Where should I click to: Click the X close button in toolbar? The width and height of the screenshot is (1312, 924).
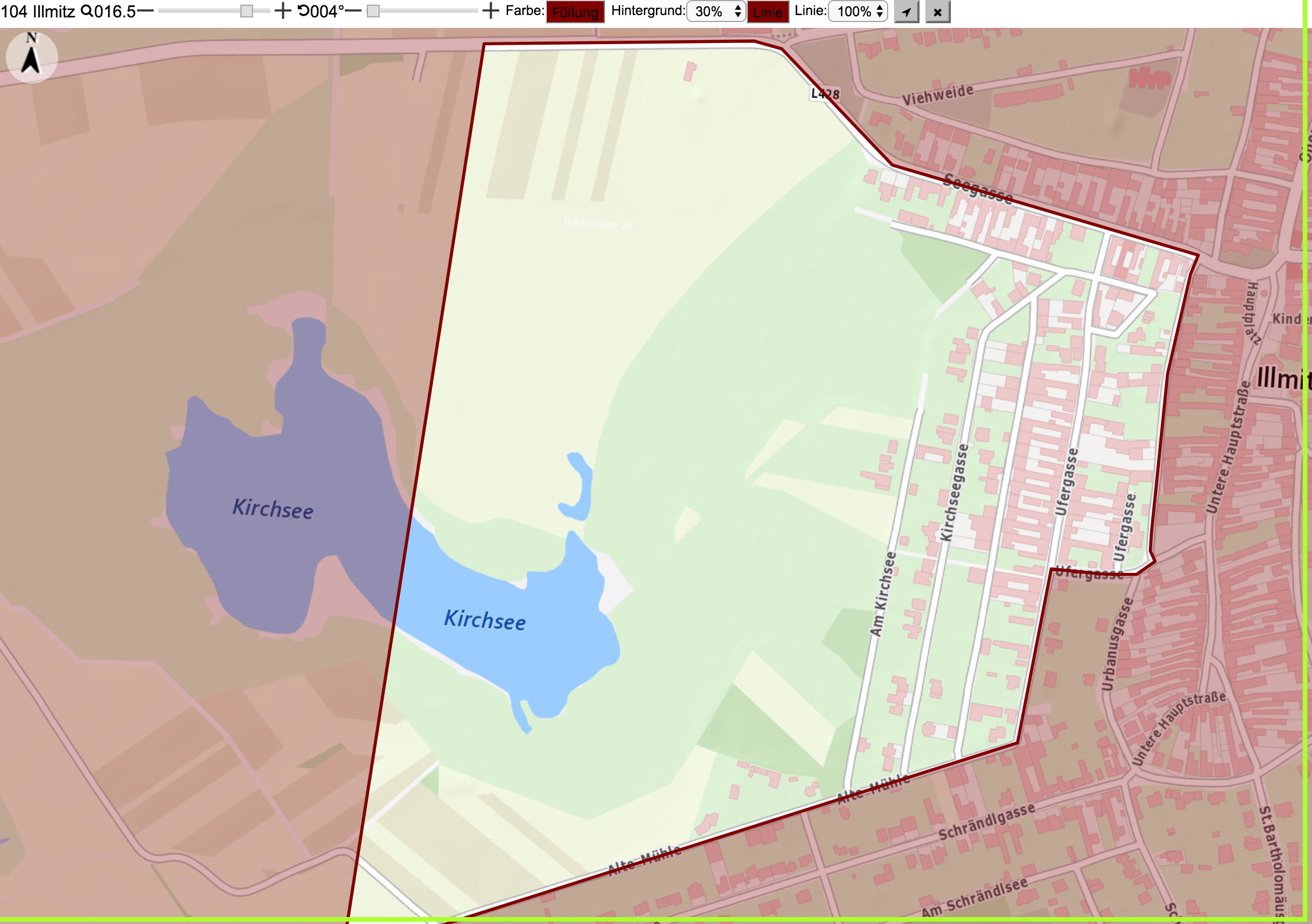(938, 12)
